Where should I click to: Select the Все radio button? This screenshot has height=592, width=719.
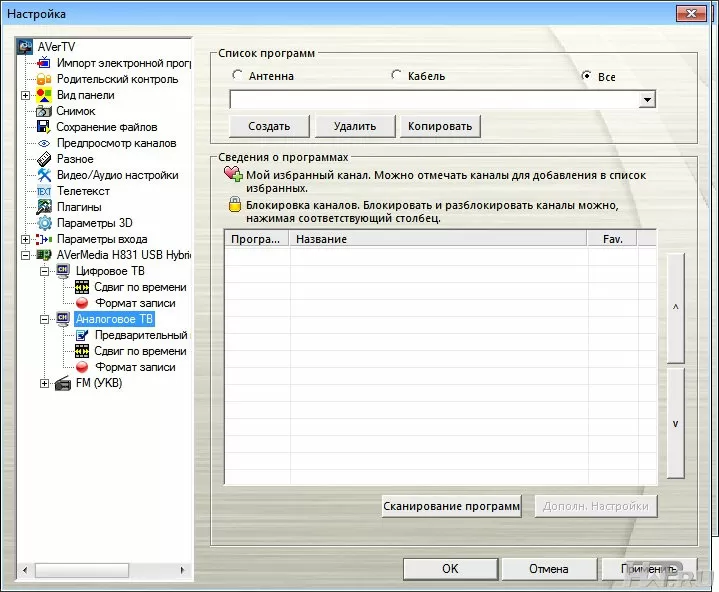(588, 76)
